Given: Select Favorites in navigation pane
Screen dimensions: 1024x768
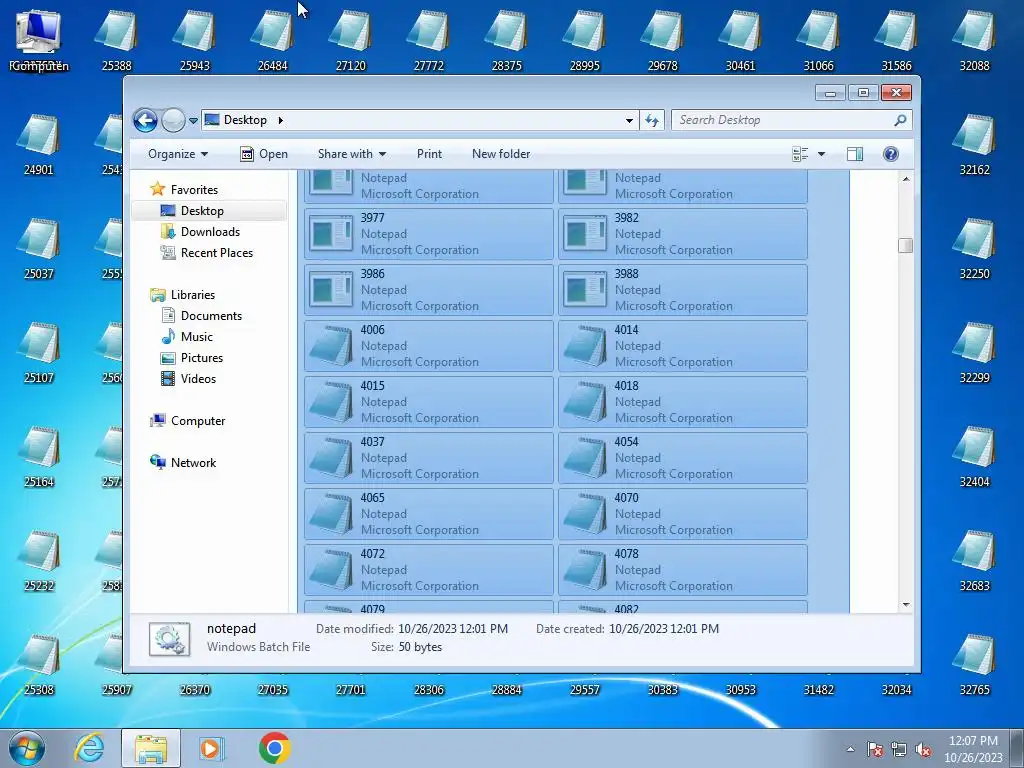Looking at the screenshot, I should (194, 189).
